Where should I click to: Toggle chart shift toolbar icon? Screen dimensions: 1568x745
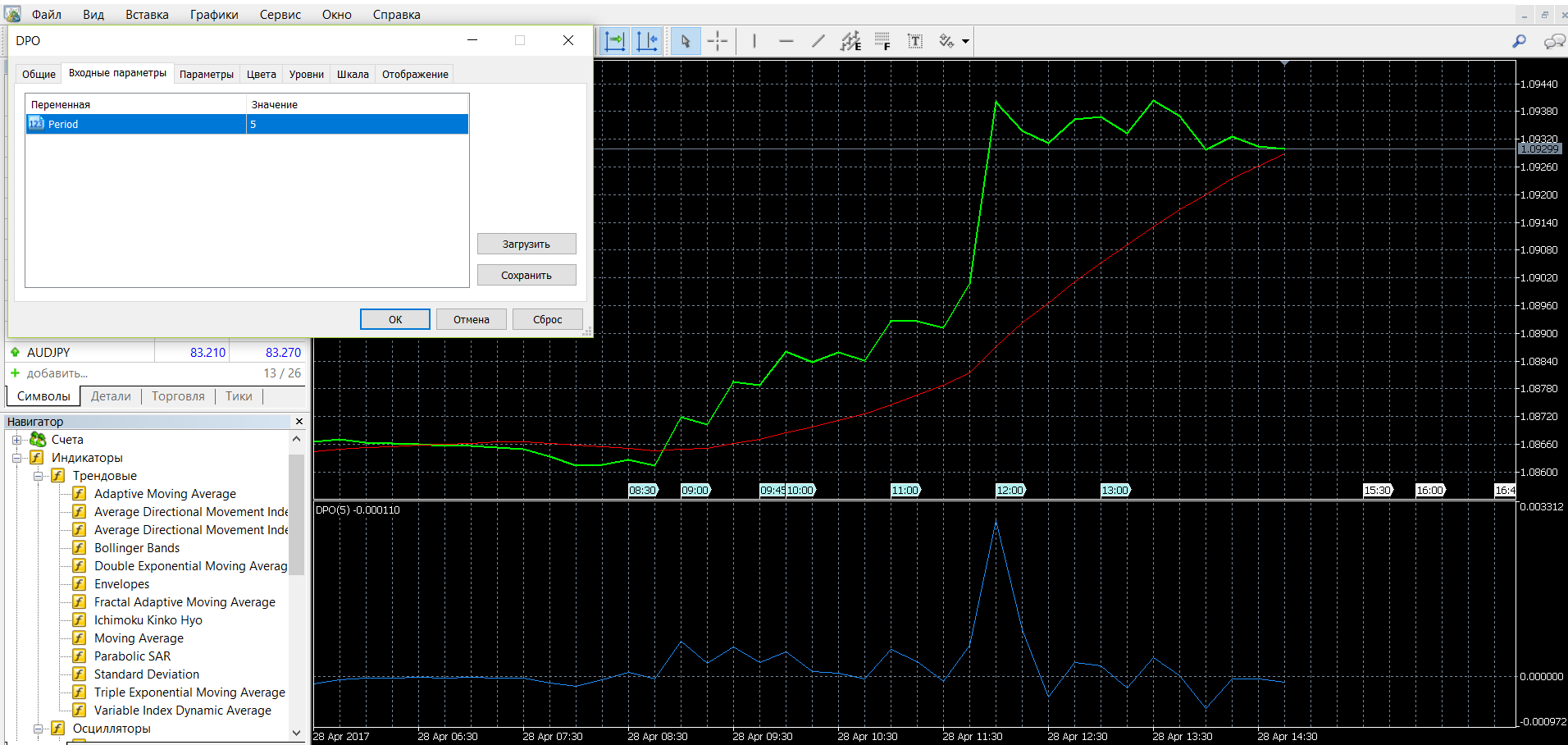[647, 41]
